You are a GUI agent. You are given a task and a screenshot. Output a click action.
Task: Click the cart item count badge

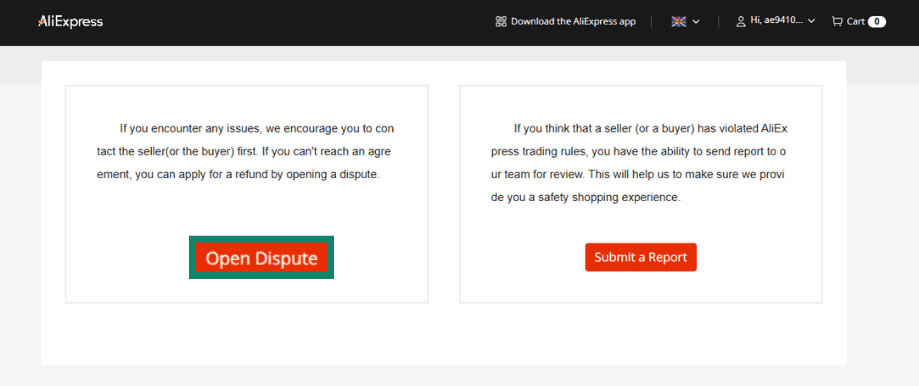(x=877, y=22)
